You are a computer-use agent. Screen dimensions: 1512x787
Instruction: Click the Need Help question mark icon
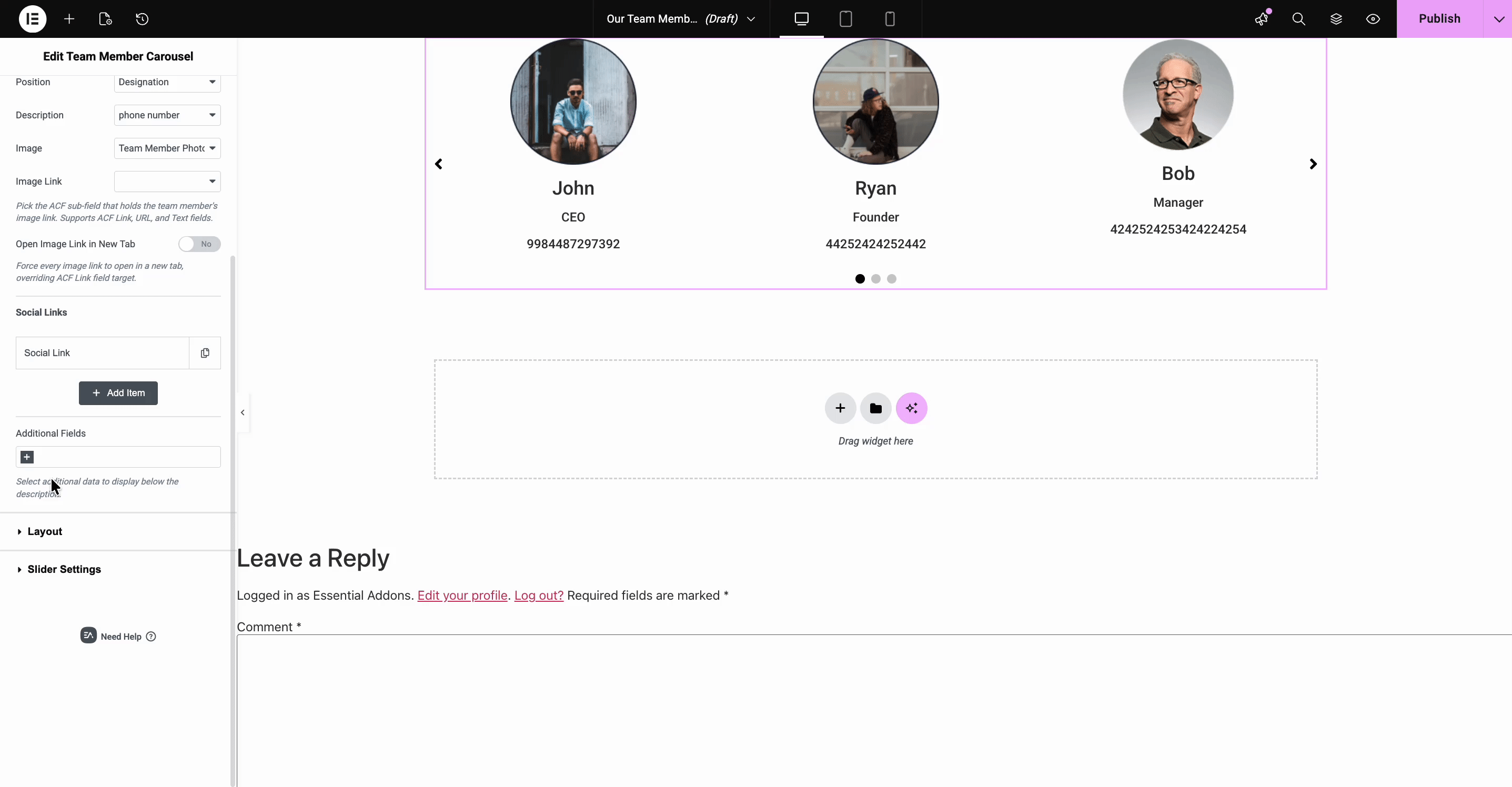point(151,636)
